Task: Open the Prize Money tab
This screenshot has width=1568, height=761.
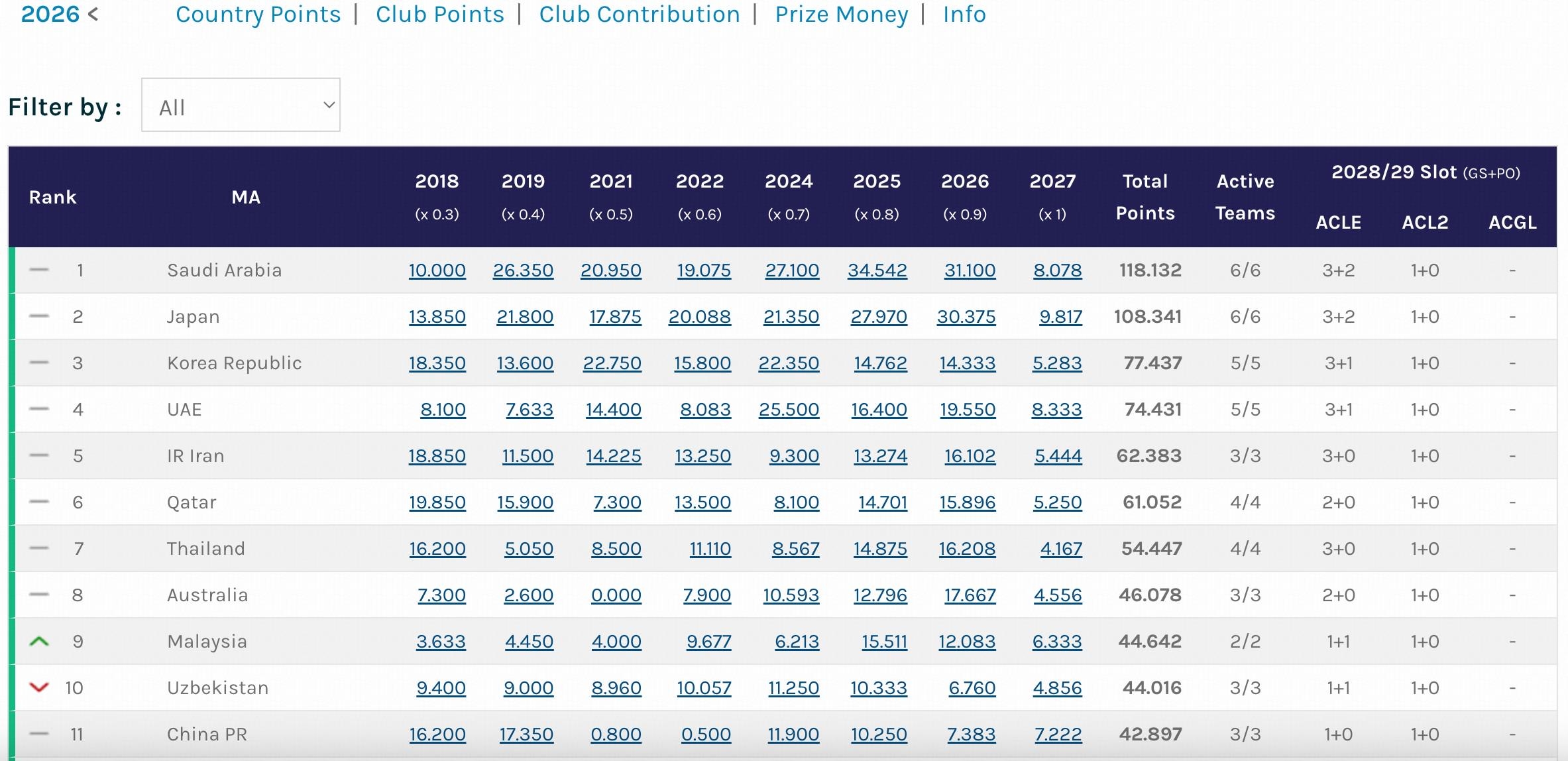Action: tap(842, 14)
